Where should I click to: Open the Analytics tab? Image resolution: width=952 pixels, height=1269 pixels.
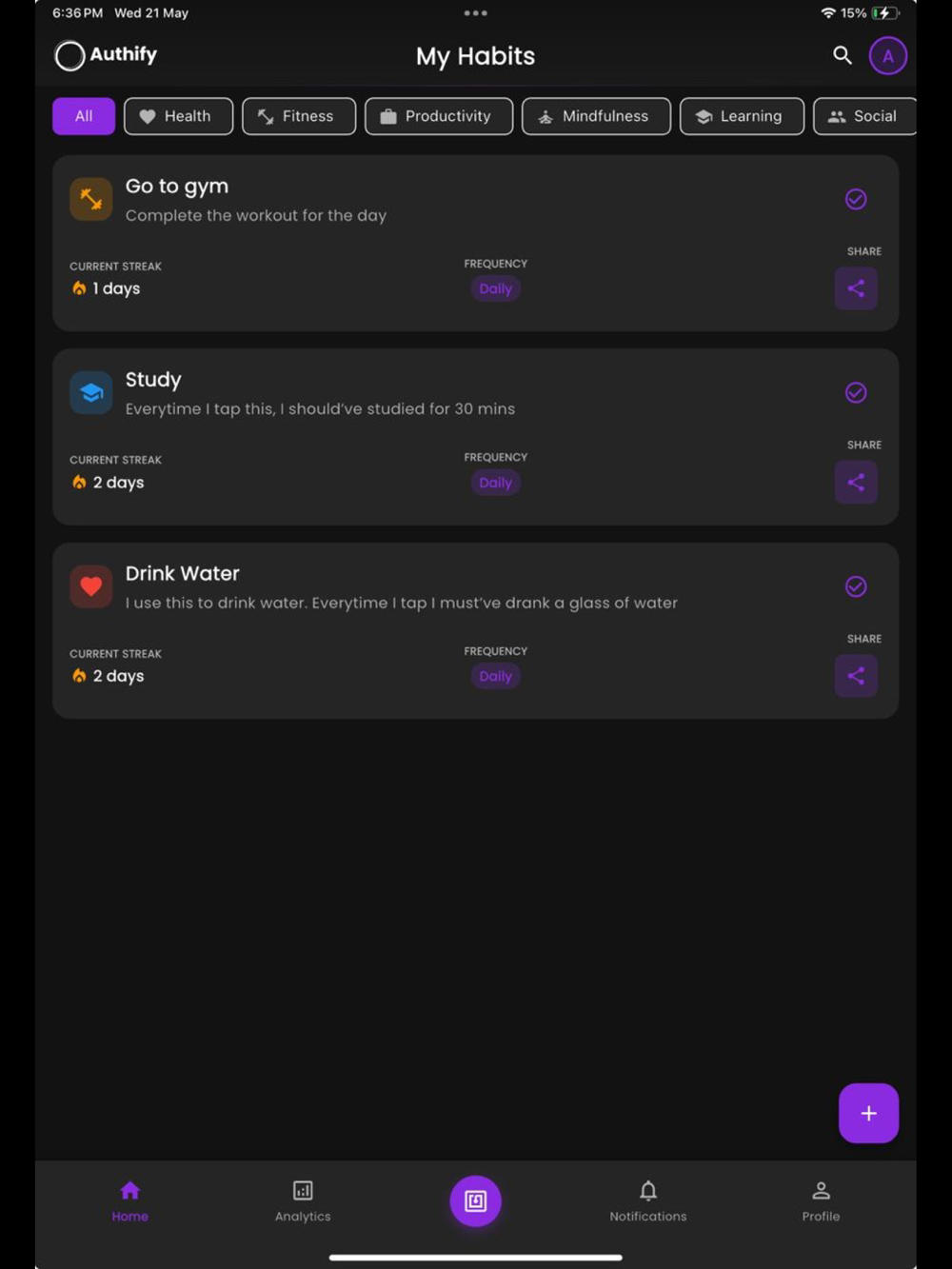[303, 1200]
